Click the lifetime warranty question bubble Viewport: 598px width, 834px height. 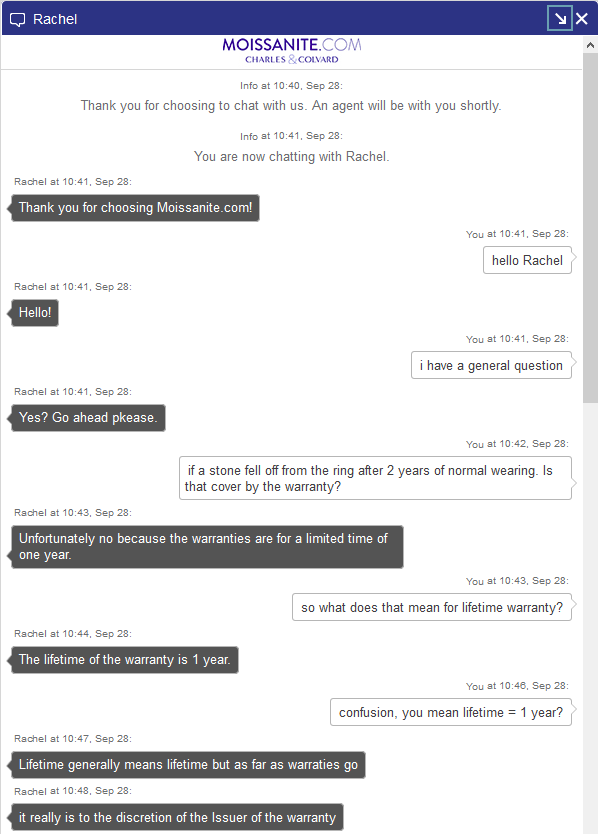tap(432, 607)
